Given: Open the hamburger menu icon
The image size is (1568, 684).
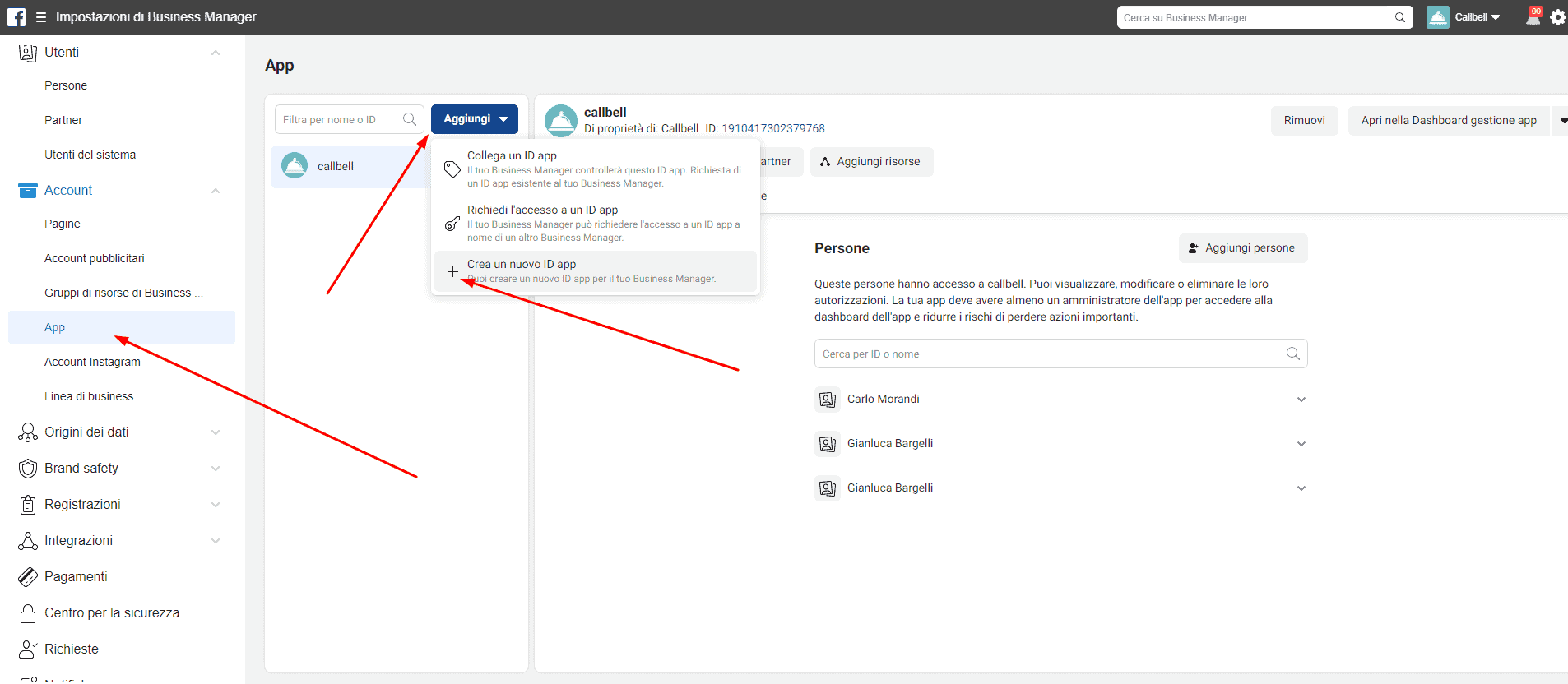Looking at the screenshot, I should (41, 17).
